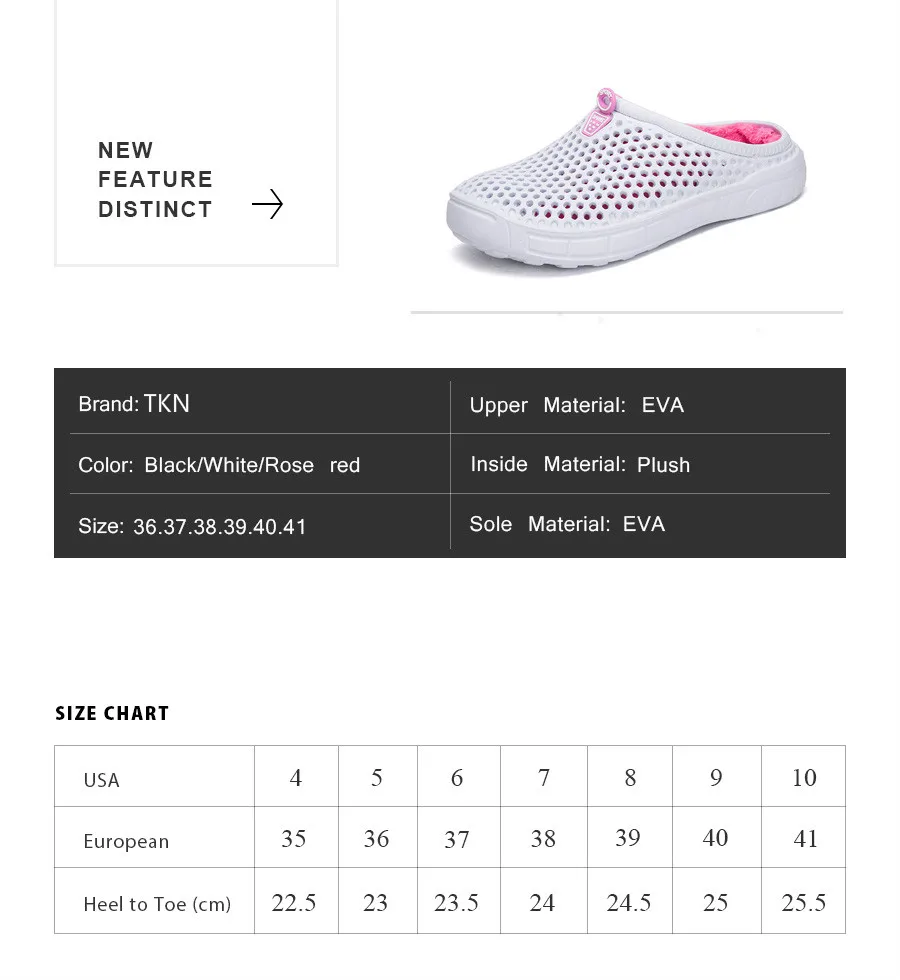The height and width of the screenshot is (980, 900).
Task: Select USA size 4 cell
Action: point(296,777)
